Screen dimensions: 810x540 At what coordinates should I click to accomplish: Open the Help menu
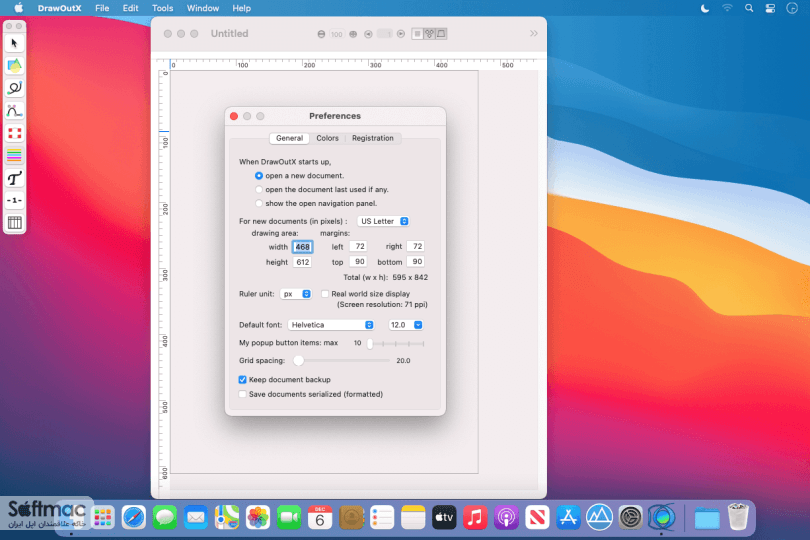(241, 8)
